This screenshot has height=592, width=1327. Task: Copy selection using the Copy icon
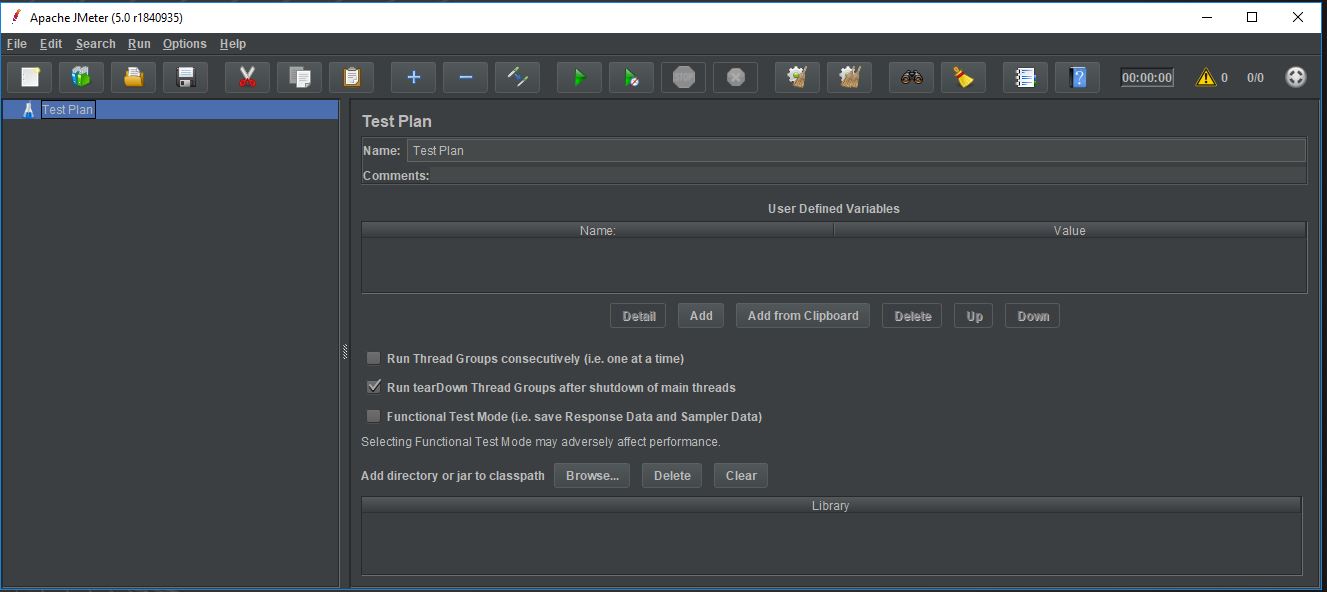click(300, 77)
